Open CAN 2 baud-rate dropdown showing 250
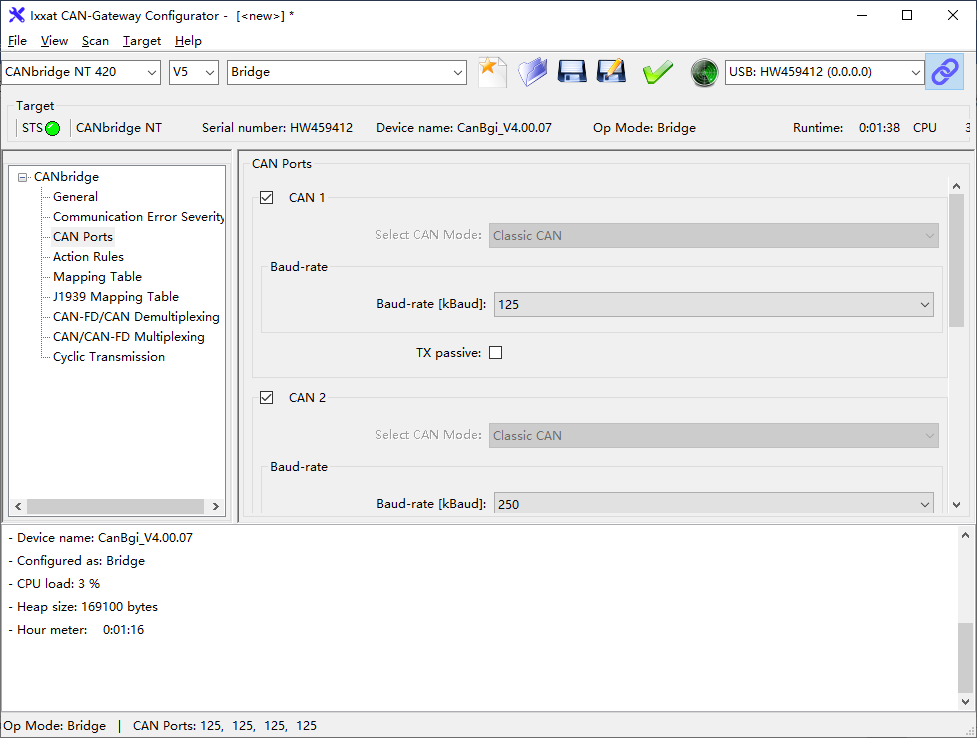The image size is (977, 738). tap(713, 504)
